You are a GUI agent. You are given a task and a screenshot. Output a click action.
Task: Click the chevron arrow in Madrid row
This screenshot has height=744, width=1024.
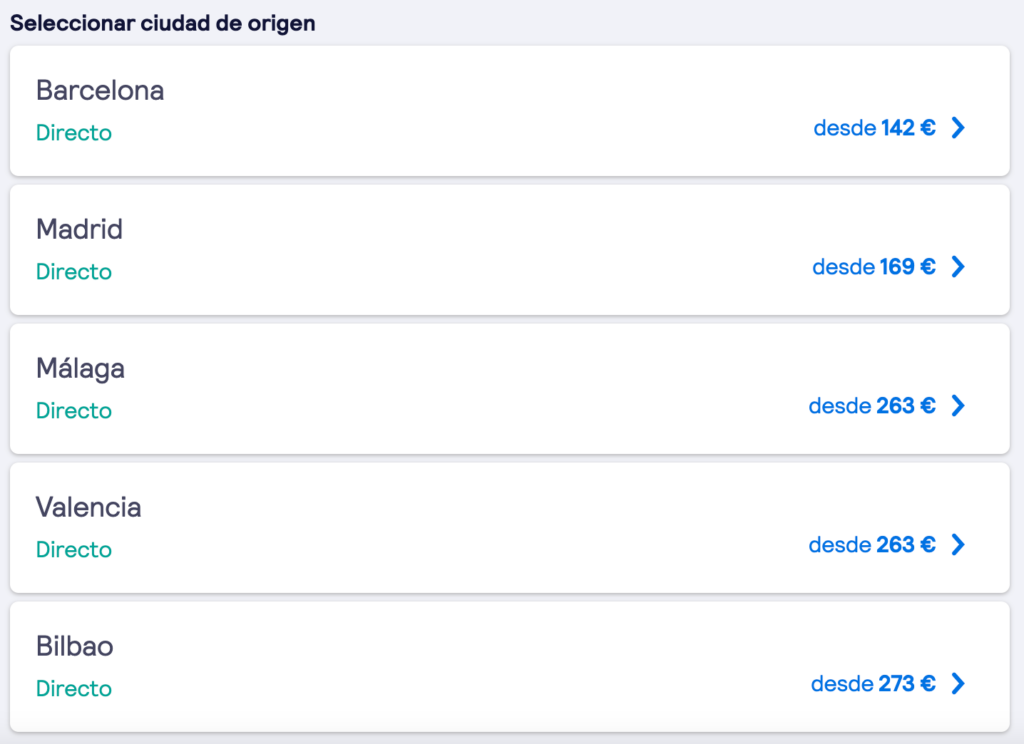click(x=958, y=267)
